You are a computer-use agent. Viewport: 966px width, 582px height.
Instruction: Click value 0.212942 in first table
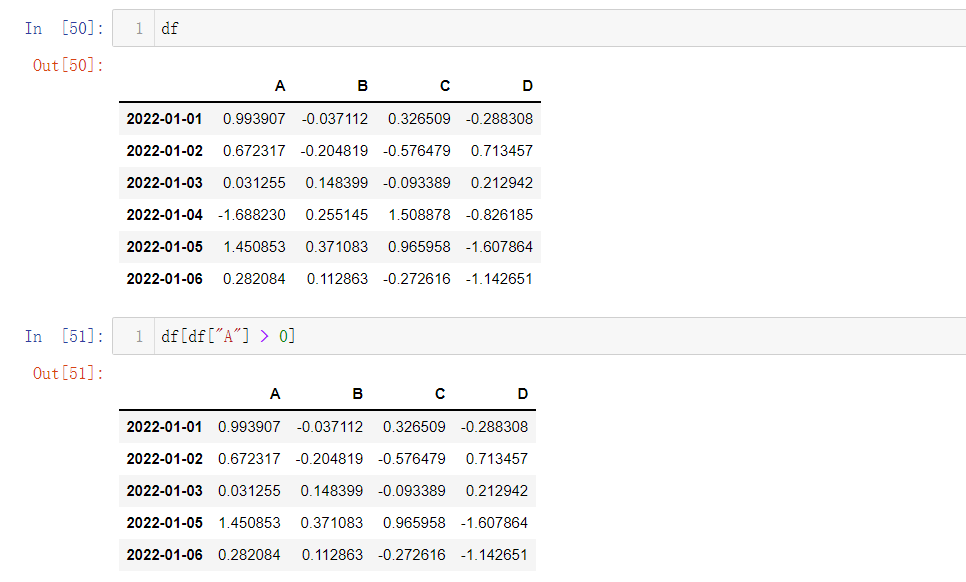(x=502, y=183)
